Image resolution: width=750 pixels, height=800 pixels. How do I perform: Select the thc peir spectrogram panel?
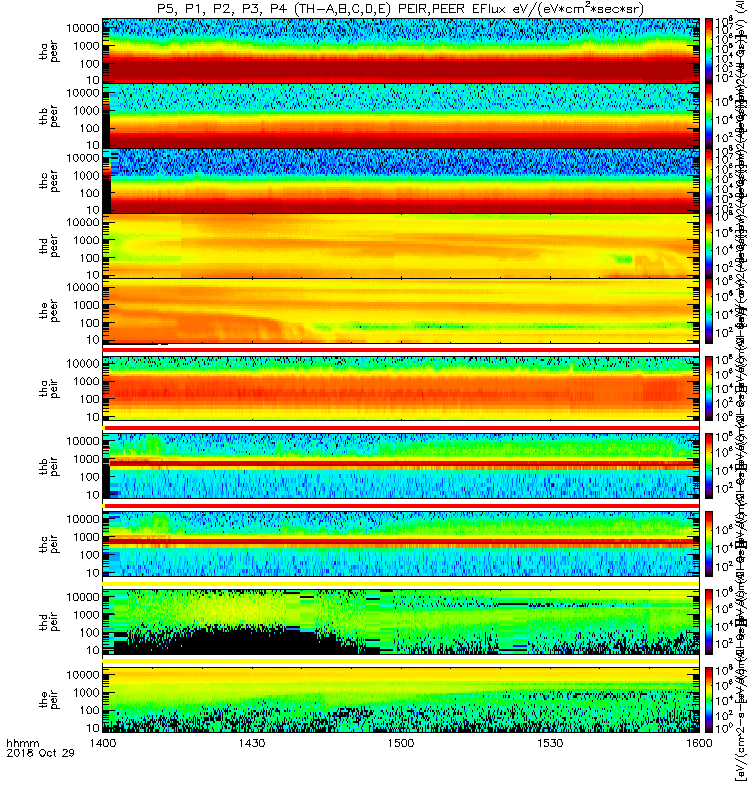401,544
